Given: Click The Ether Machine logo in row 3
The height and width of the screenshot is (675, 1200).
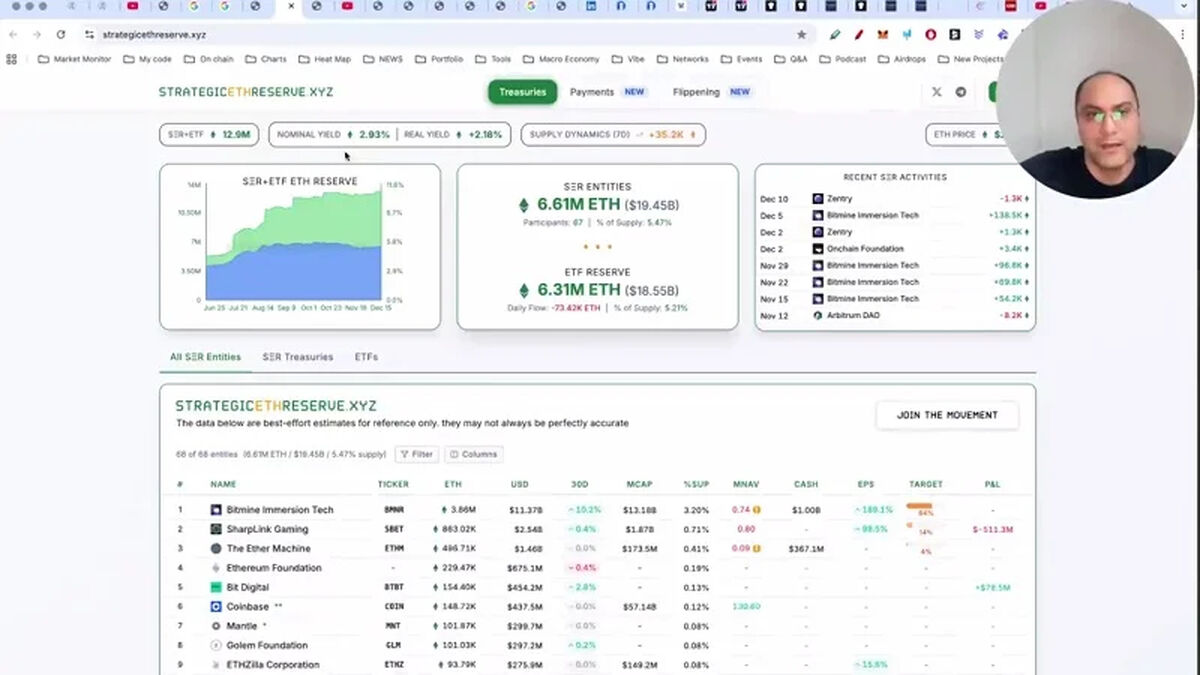Looking at the screenshot, I should point(216,548).
